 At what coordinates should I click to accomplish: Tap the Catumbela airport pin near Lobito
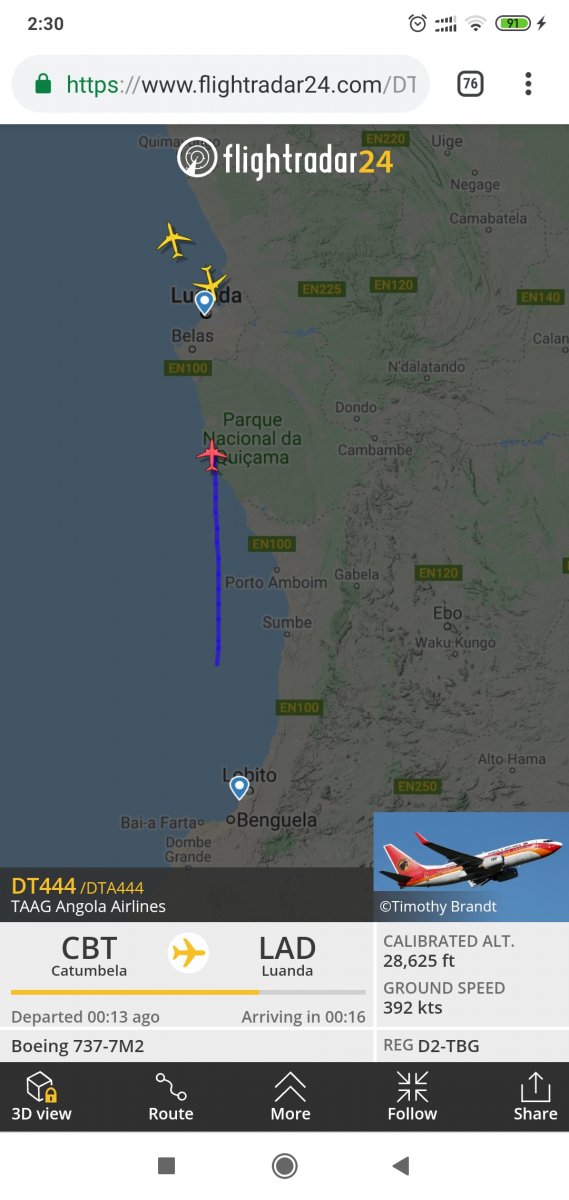239,788
